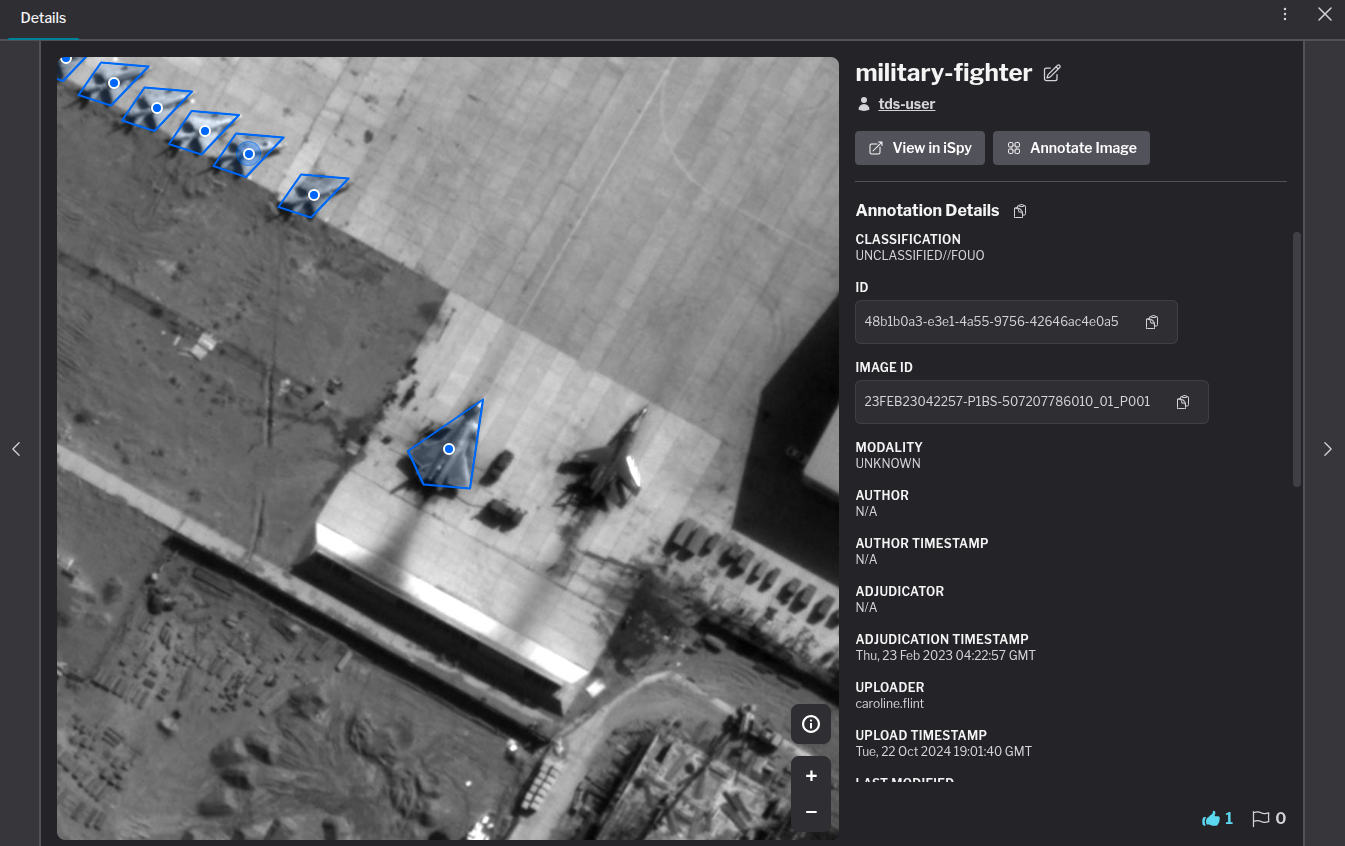
Task: Edit the military-fighter label with pencil icon
Action: (x=1051, y=73)
